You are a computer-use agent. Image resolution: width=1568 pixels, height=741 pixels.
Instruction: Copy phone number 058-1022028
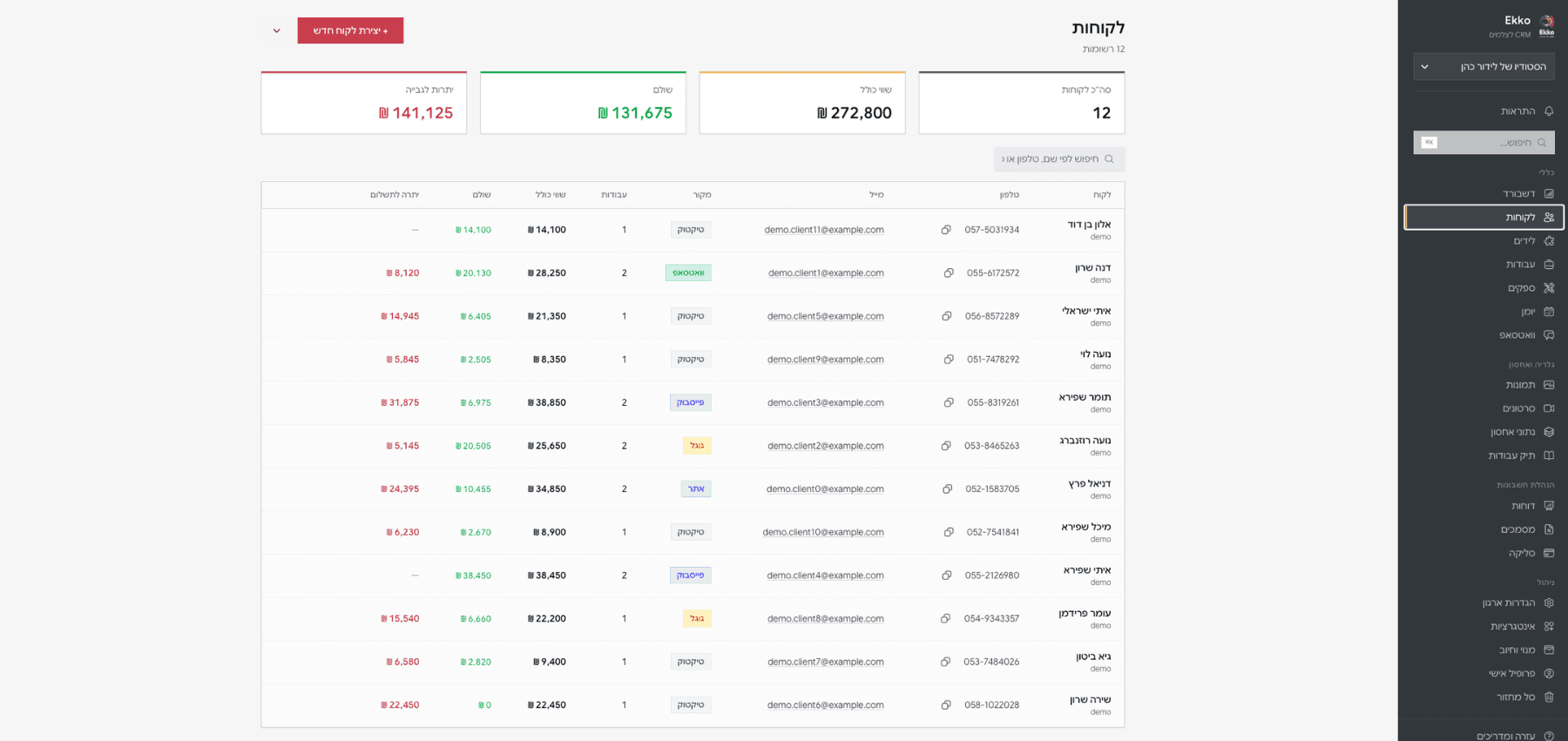click(x=946, y=704)
